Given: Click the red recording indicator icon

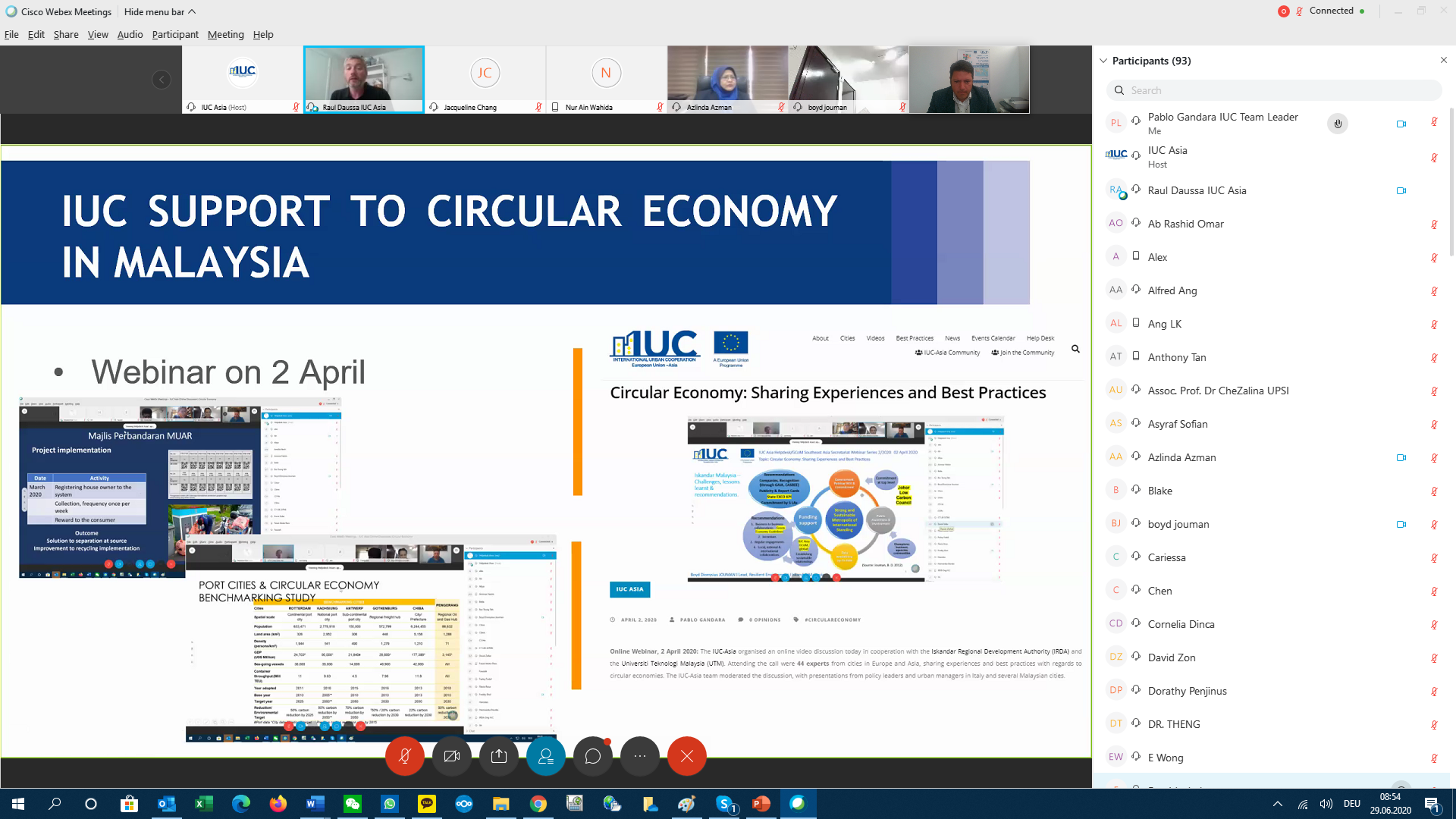Looking at the screenshot, I should pyautogui.click(x=1283, y=11).
